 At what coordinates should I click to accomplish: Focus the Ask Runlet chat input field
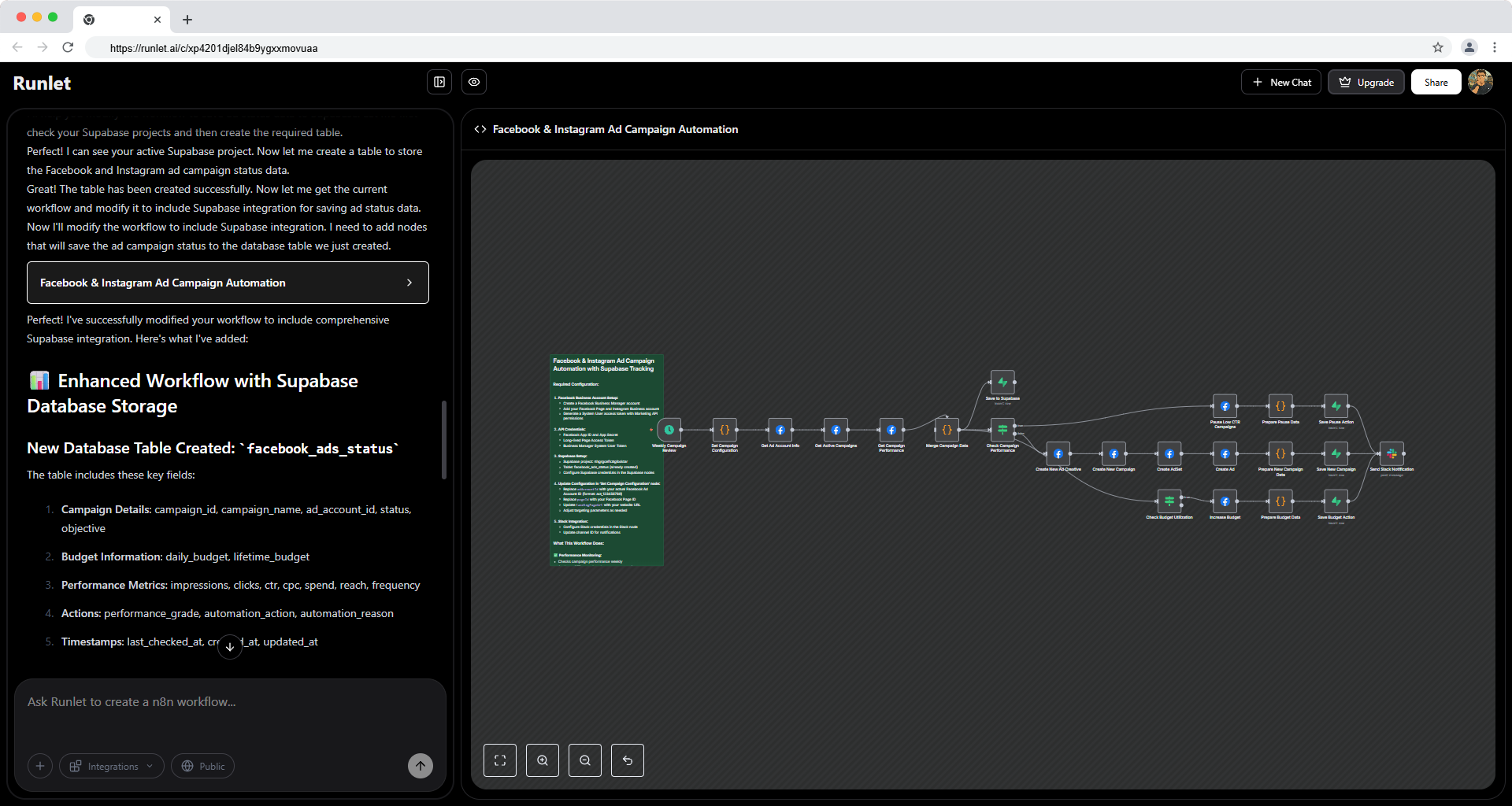click(x=230, y=701)
